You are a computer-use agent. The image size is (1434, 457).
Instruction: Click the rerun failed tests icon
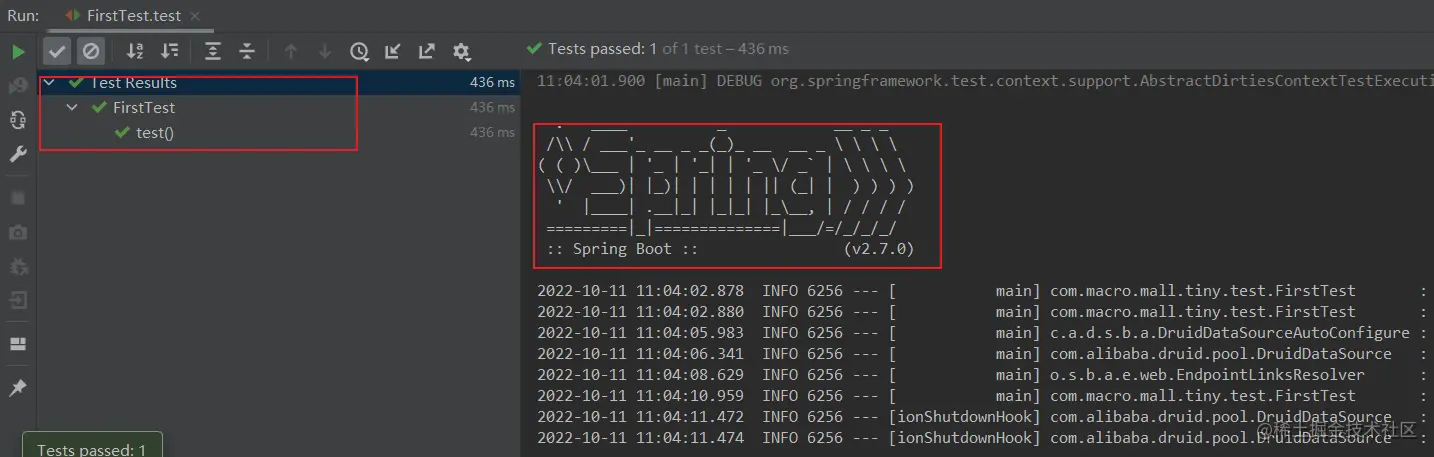click(18, 87)
